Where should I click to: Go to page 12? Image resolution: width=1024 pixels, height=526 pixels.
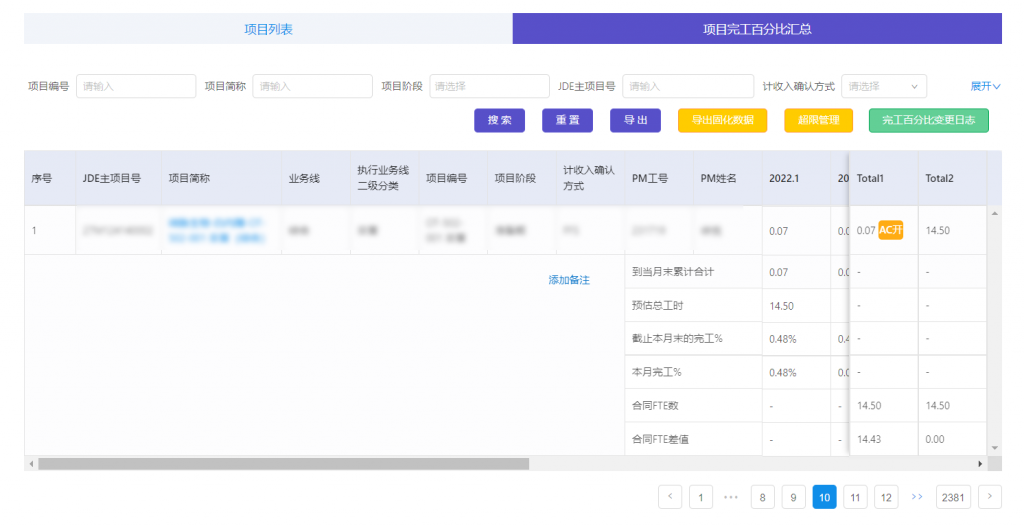pyautogui.click(x=886, y=497)
